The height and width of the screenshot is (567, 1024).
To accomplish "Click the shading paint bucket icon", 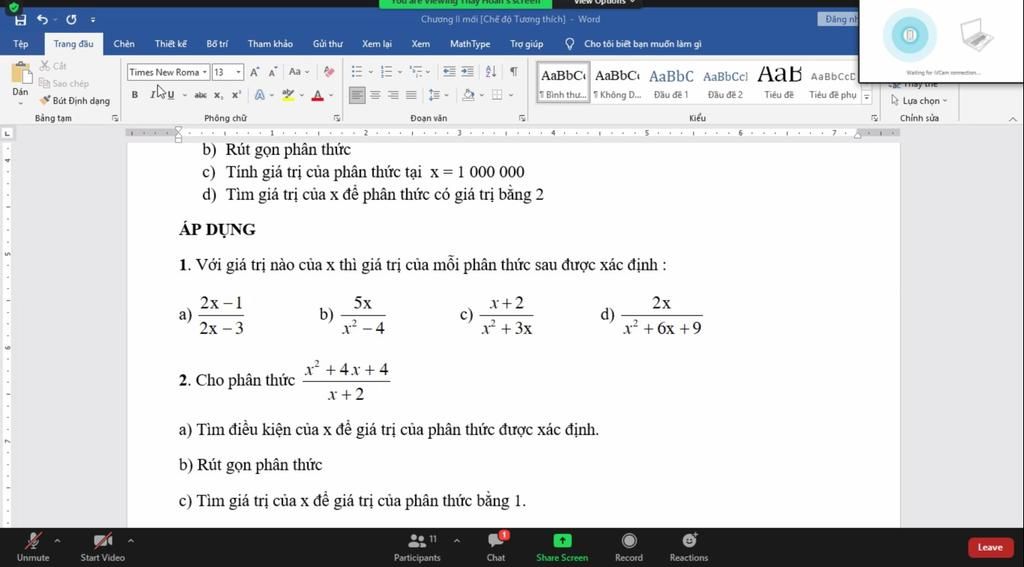I will (x=468, y=95).
